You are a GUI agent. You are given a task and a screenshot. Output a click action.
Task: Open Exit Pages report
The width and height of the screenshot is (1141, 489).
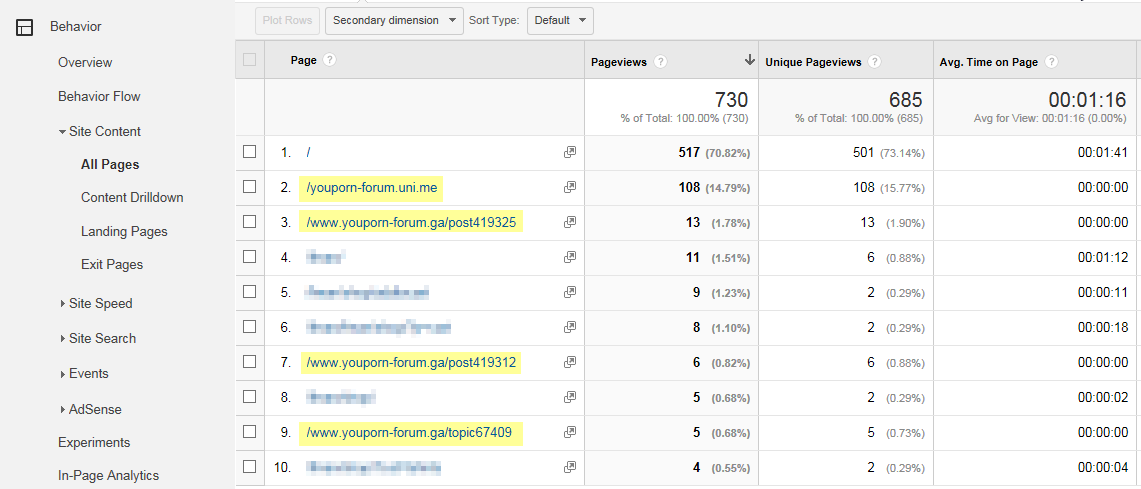pyautogui.click(x=112, y=265)
